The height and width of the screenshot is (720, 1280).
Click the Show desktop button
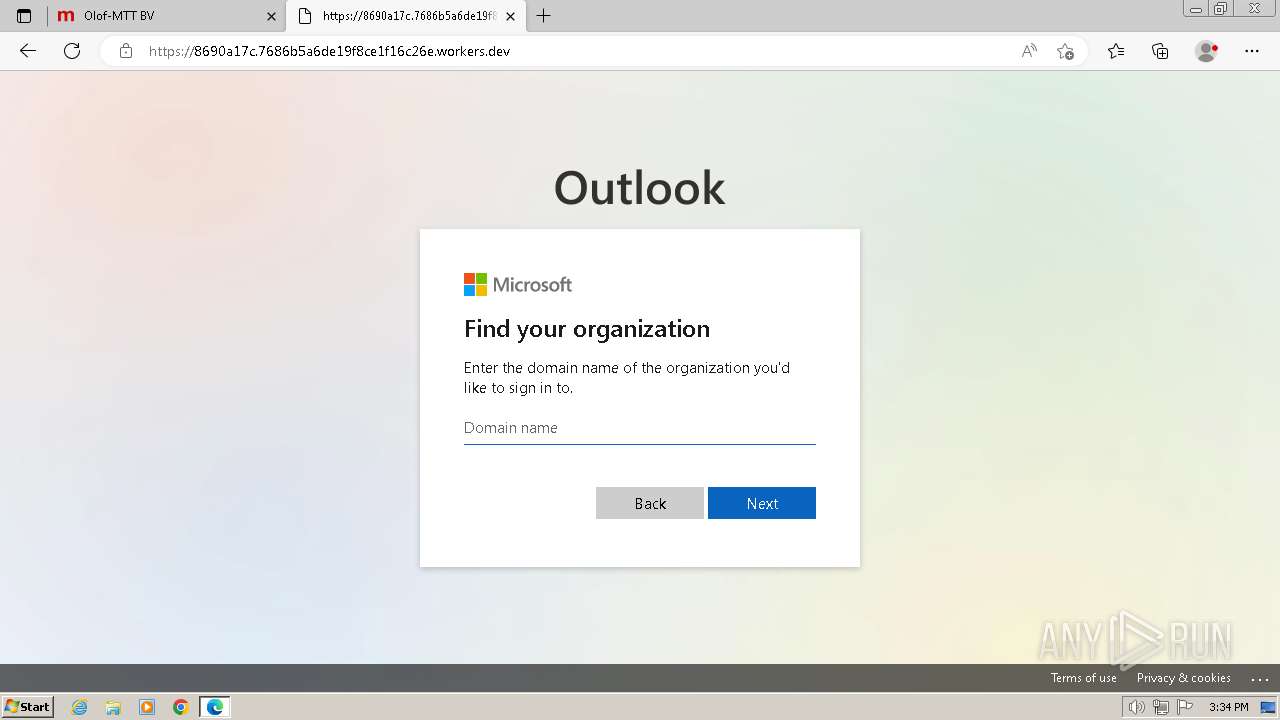tap(1268, 707)
